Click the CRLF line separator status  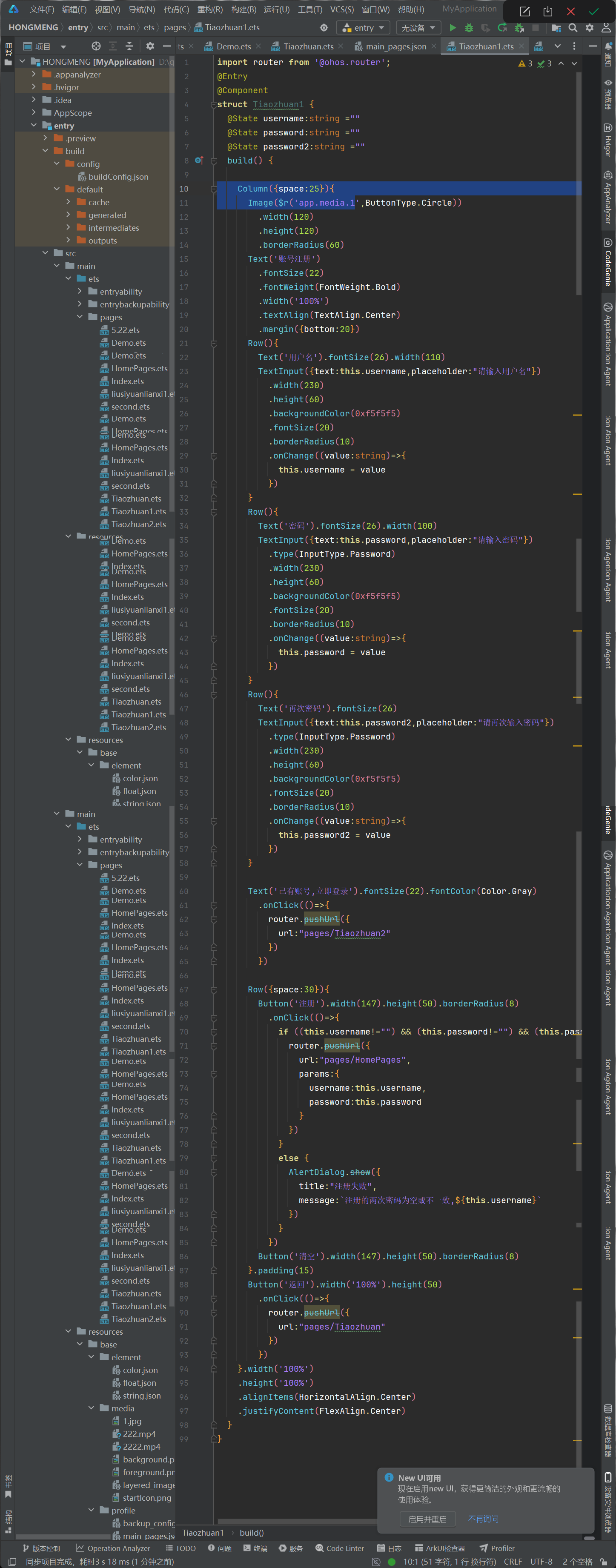click(513, 1561)
